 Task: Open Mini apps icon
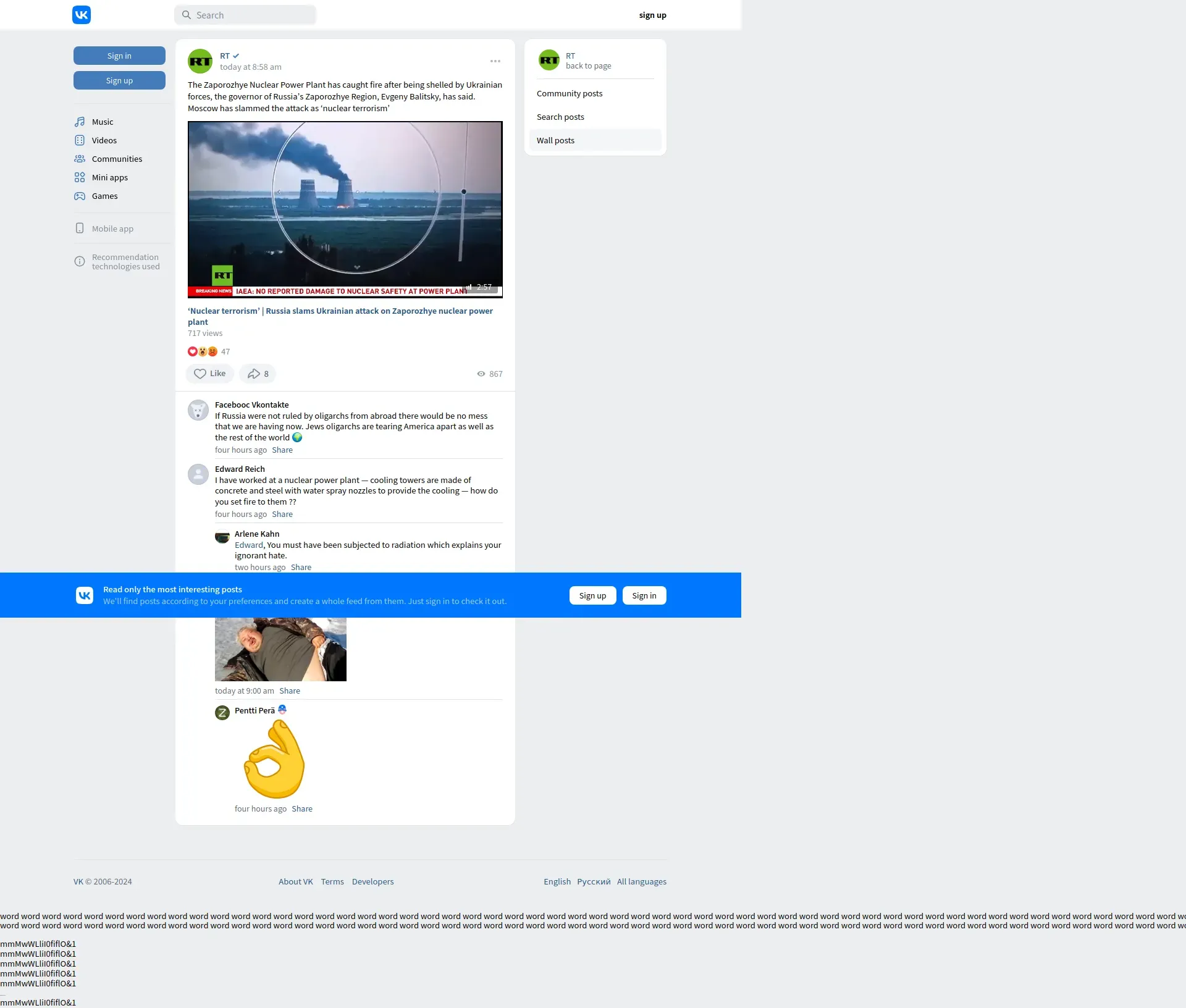tap(80, 177)
